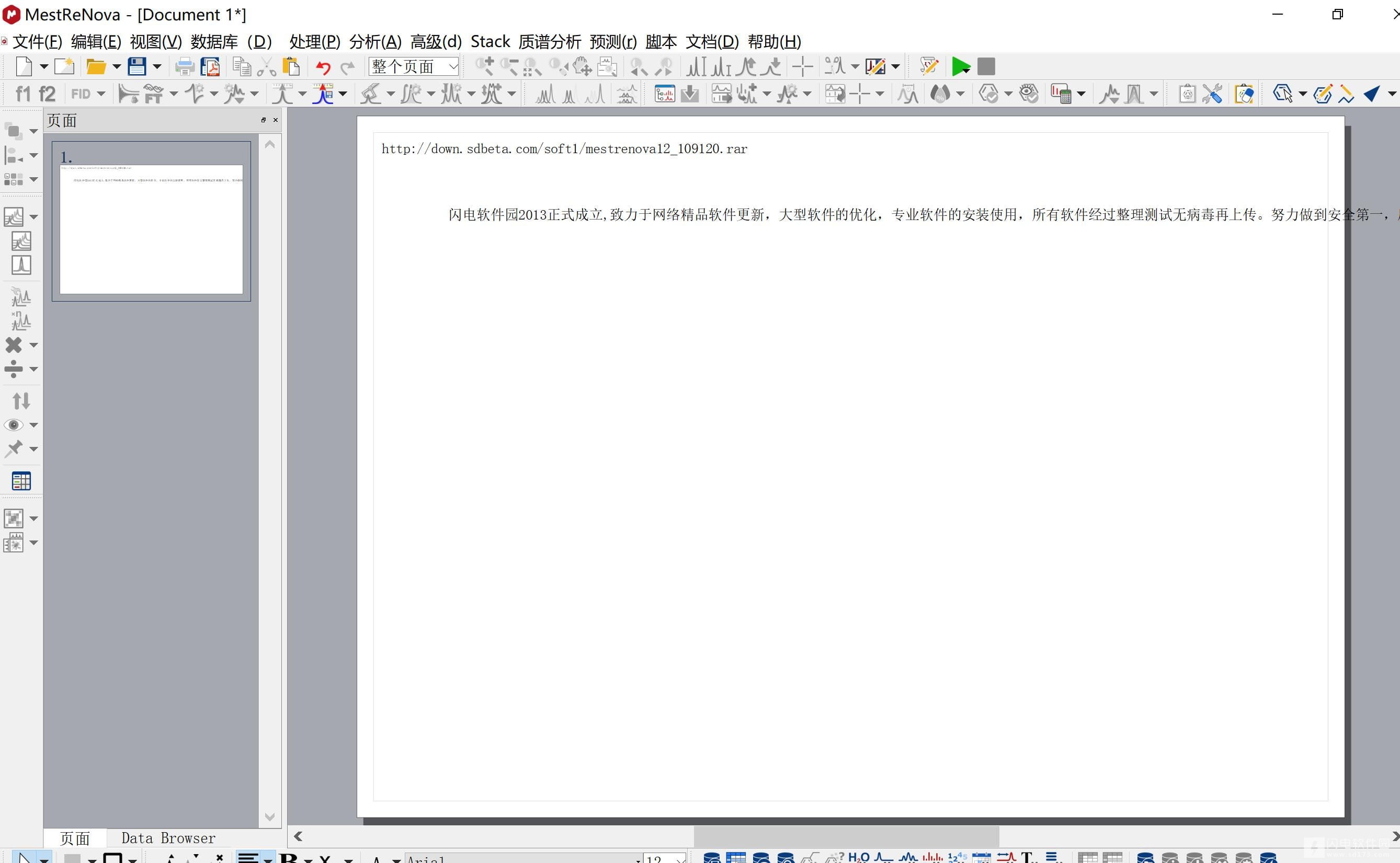This screenshot has height=863, width=1400.
Task: Expand the dropdown beside the X delete icon in left sidebar
Action: [33, 345]
